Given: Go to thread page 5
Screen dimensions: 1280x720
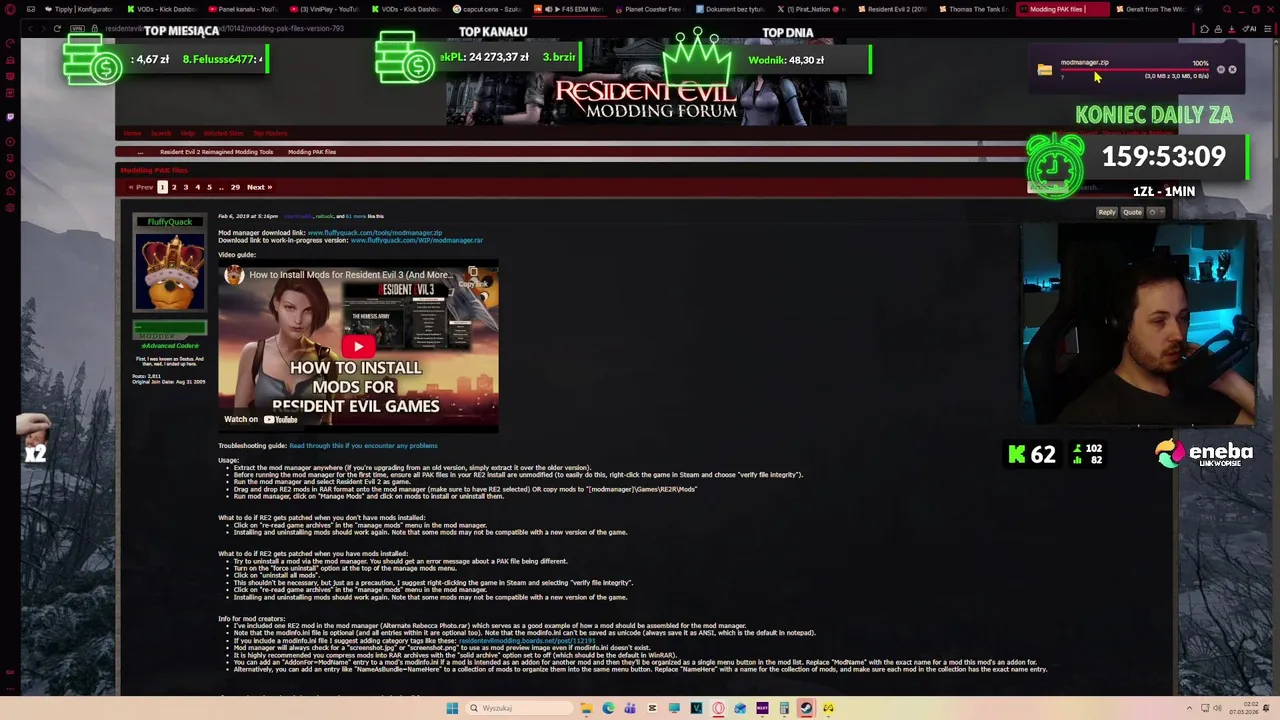Looking at the screenshot, I should click(x=209, y=187).
